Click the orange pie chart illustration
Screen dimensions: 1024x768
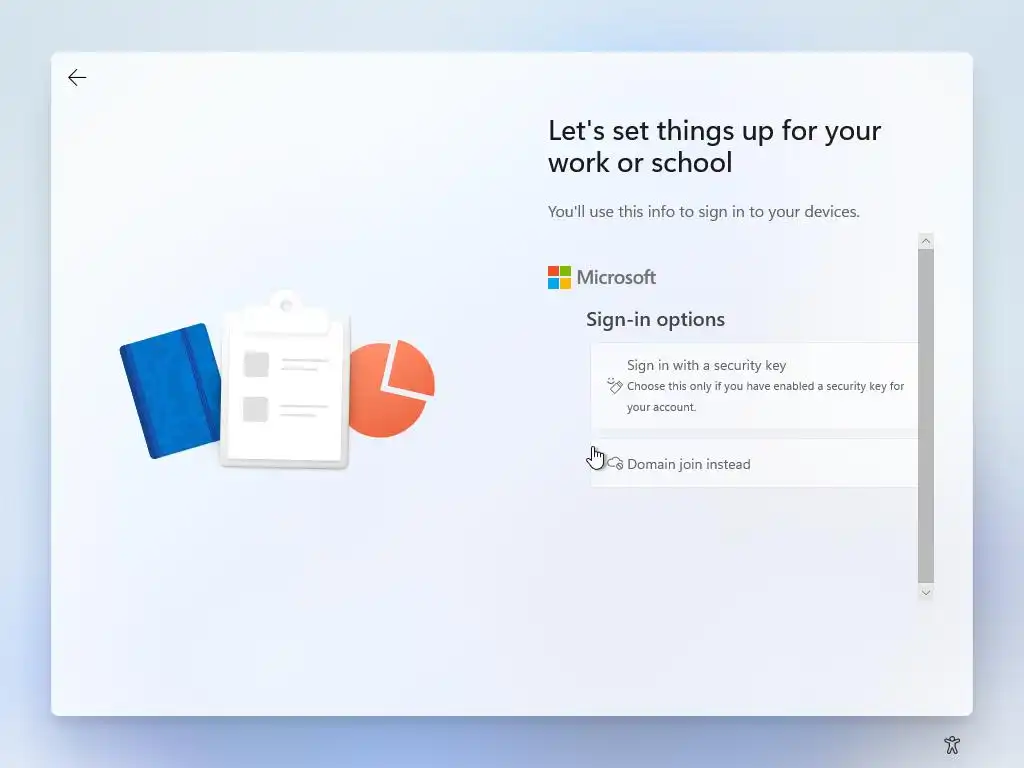(392, 389)
